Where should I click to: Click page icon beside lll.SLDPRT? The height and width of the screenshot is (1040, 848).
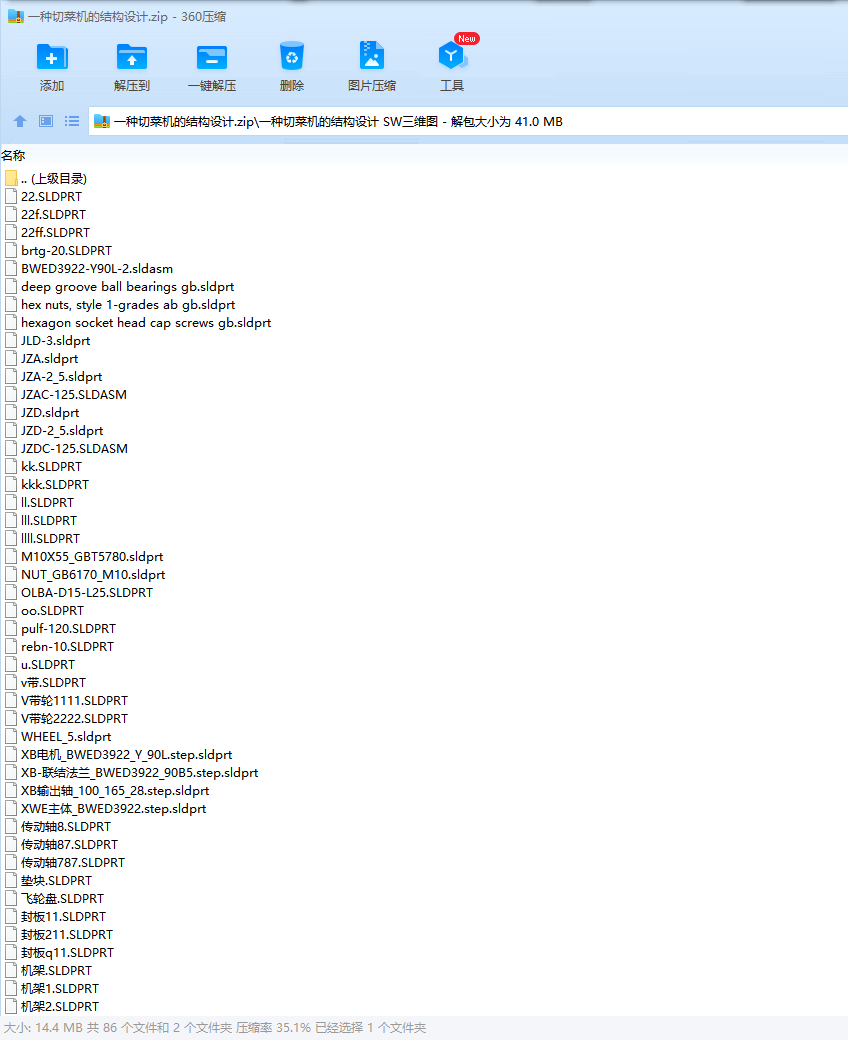pyautogui.click(x=11, y=520)
